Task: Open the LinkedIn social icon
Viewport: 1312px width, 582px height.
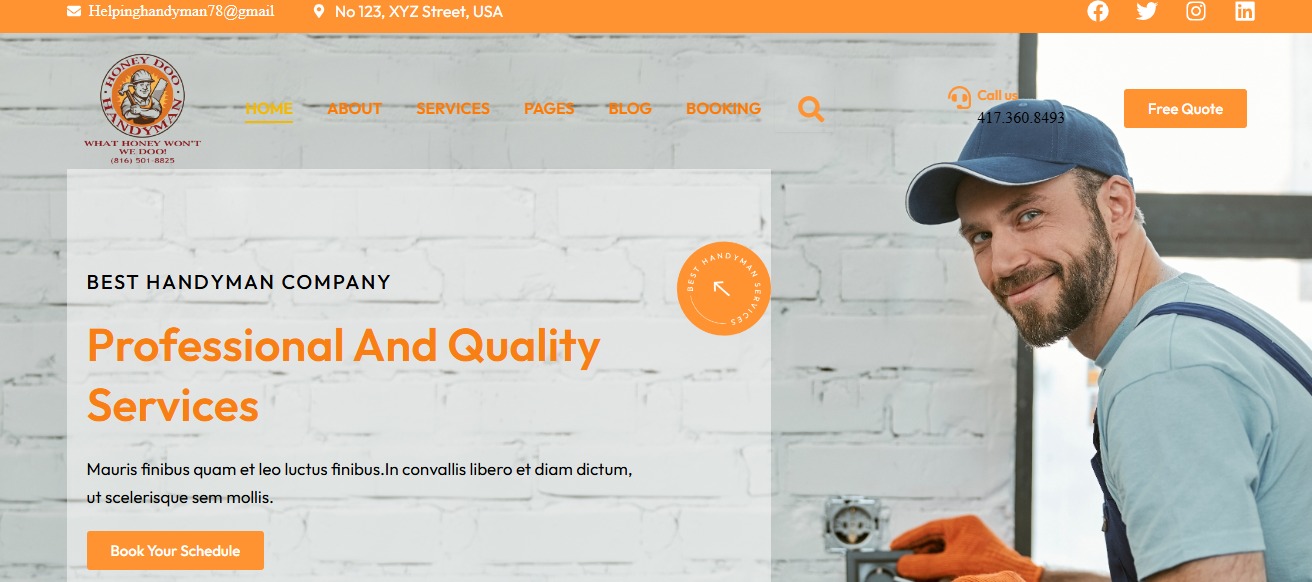Action: (1244, 11)
